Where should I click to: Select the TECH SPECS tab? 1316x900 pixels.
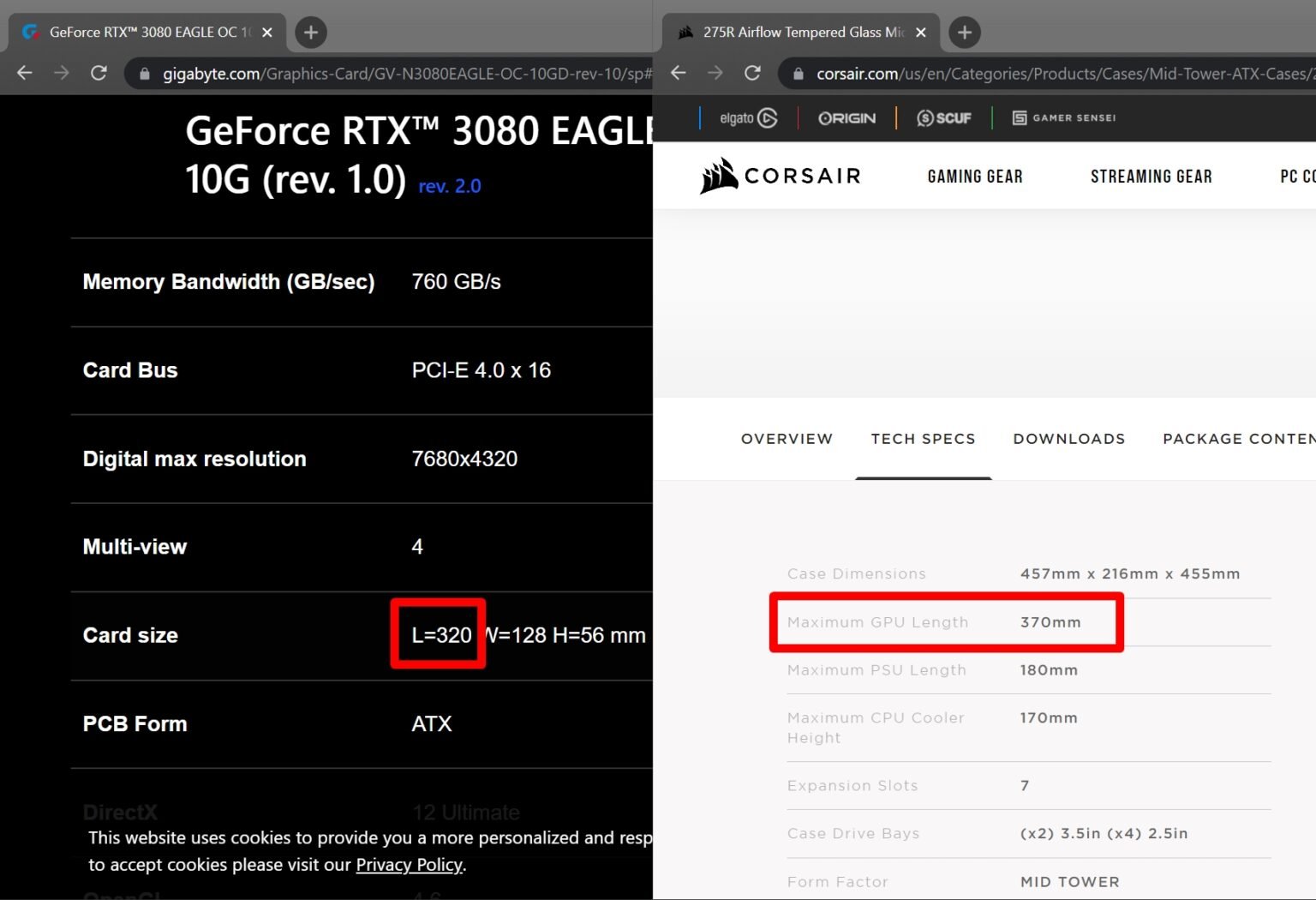[923, 438]
